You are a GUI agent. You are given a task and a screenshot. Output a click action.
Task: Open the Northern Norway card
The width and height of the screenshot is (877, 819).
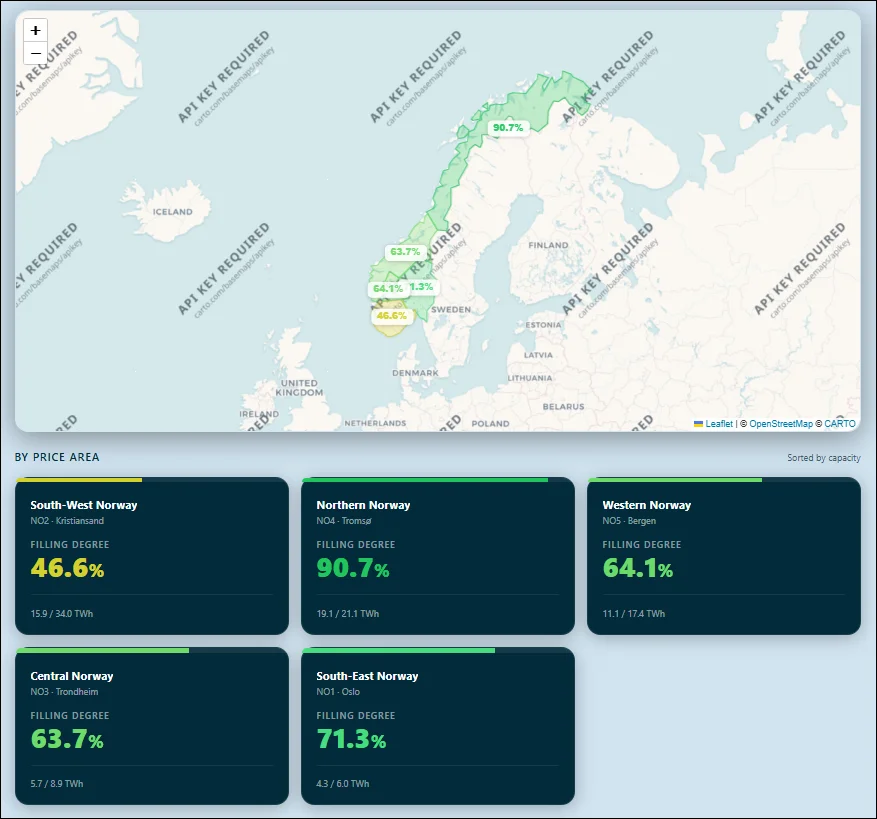[x=438, y=556]
